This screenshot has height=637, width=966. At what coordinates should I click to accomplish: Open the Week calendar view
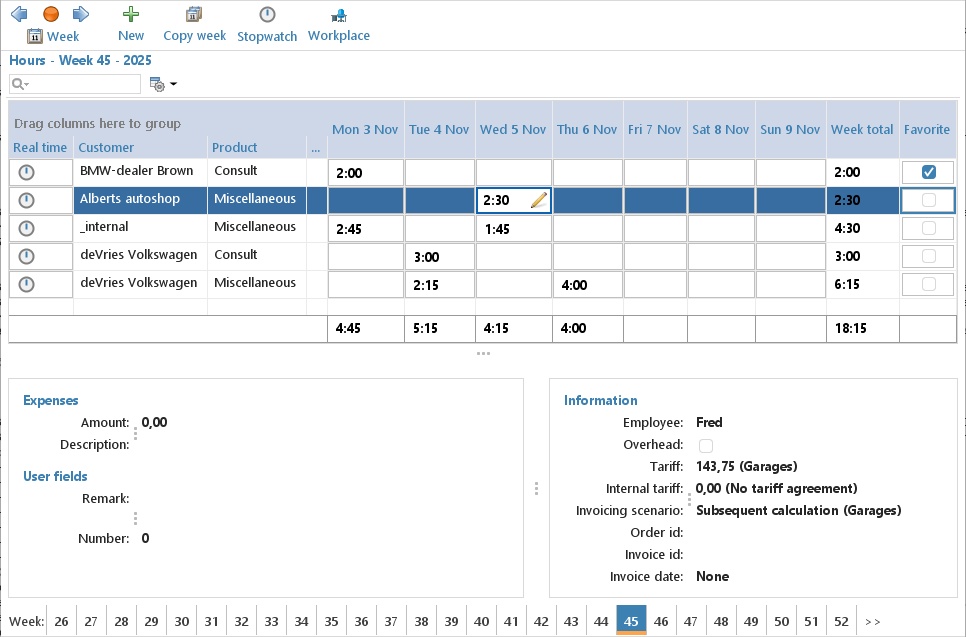[53, 36]
